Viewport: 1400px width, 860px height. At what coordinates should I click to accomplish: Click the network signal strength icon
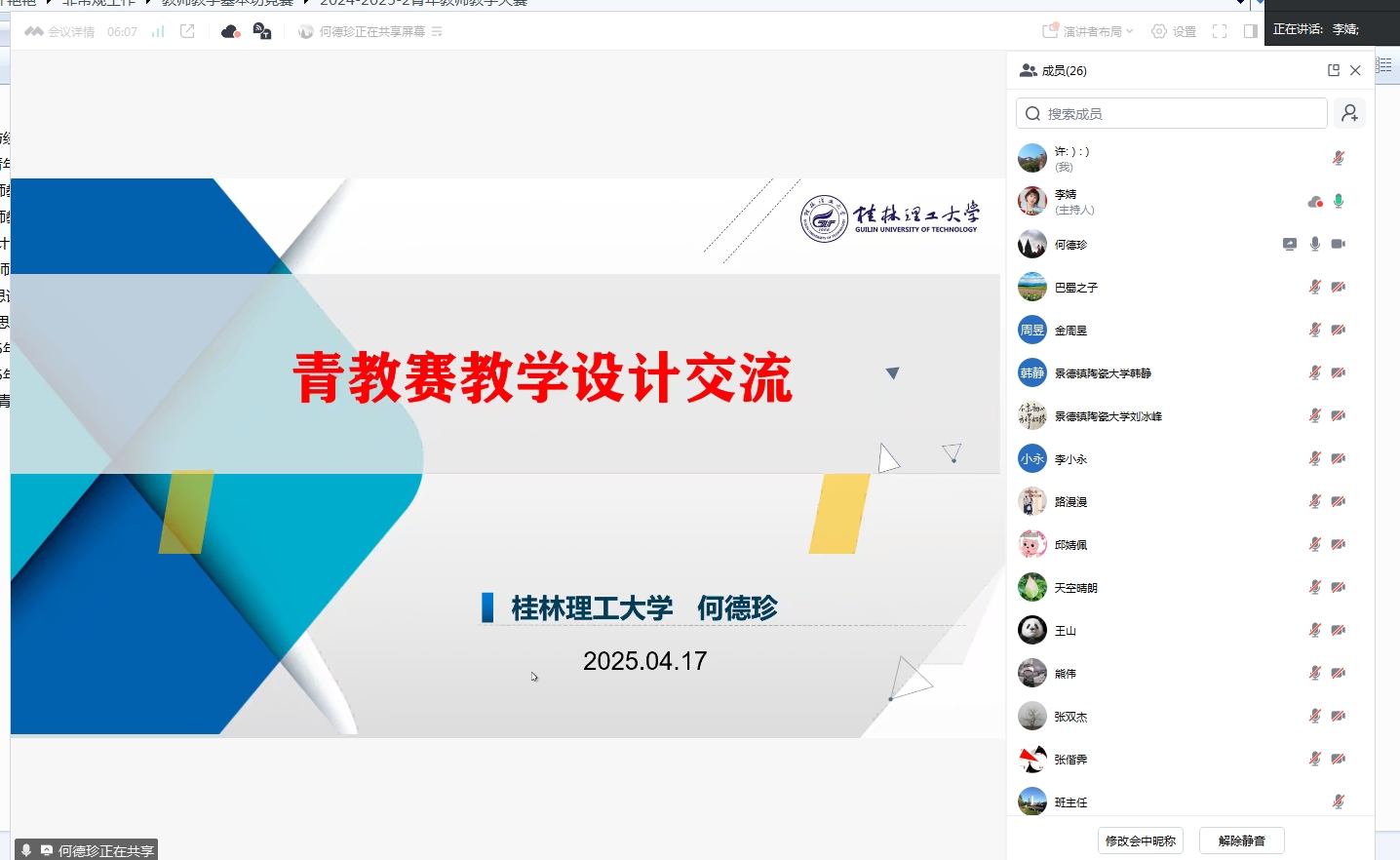click(158, 32)
